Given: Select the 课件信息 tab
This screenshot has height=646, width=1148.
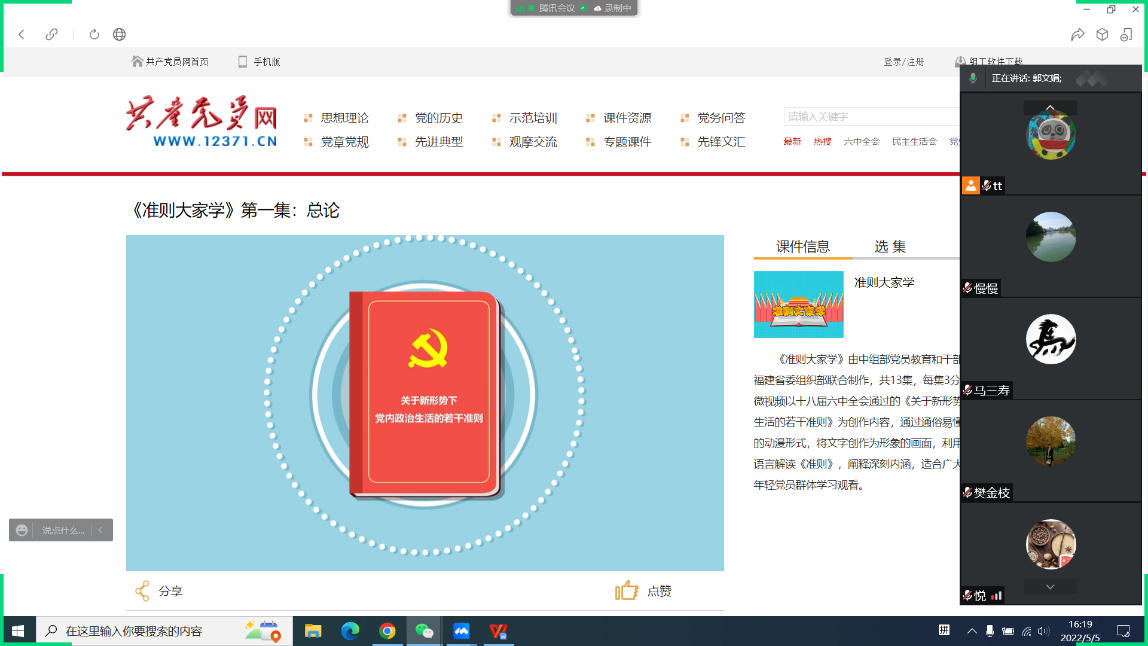Looking at the screenshot, I should [803, 247].
